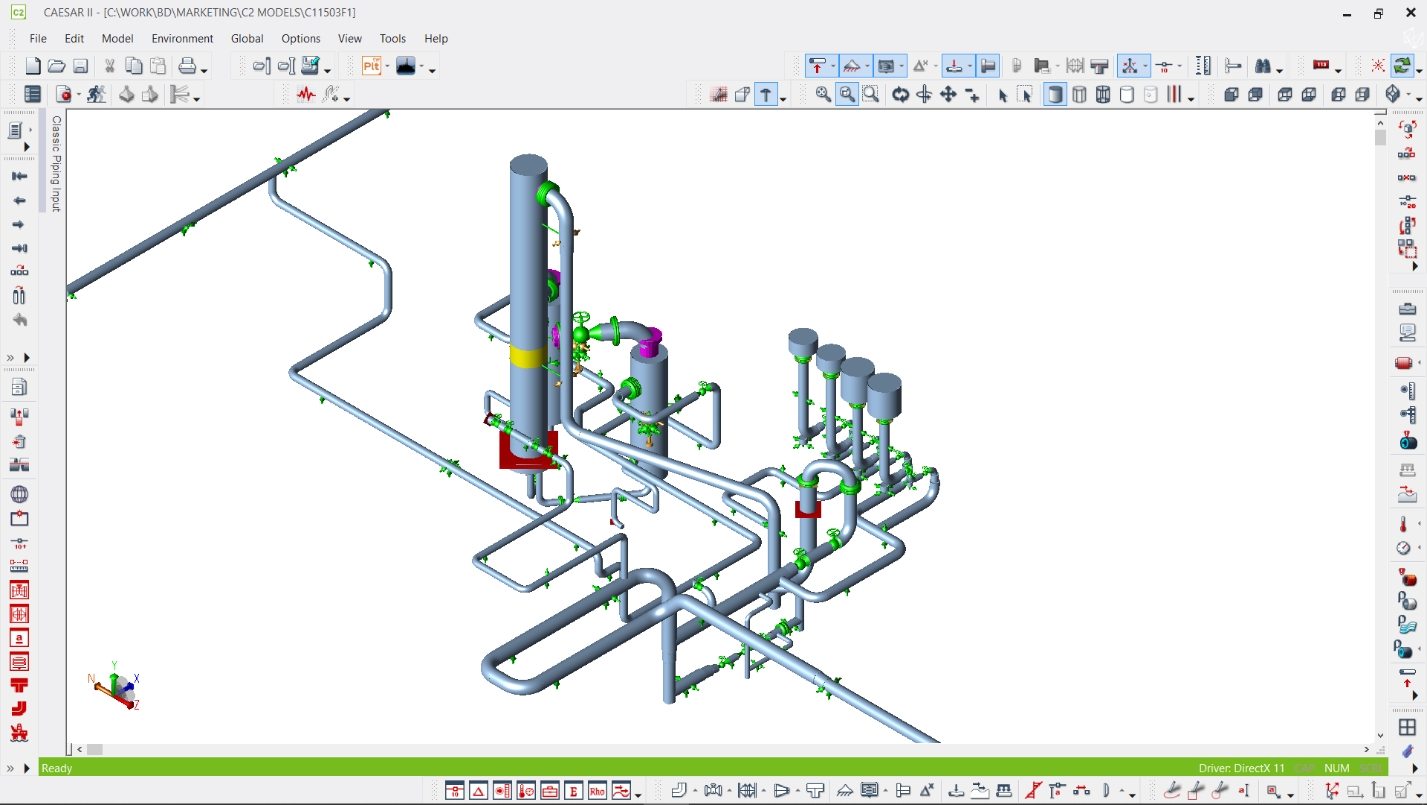The image size is (1427, 805).
Task: Open the Environment menu
Action: (x=182, y=39)
